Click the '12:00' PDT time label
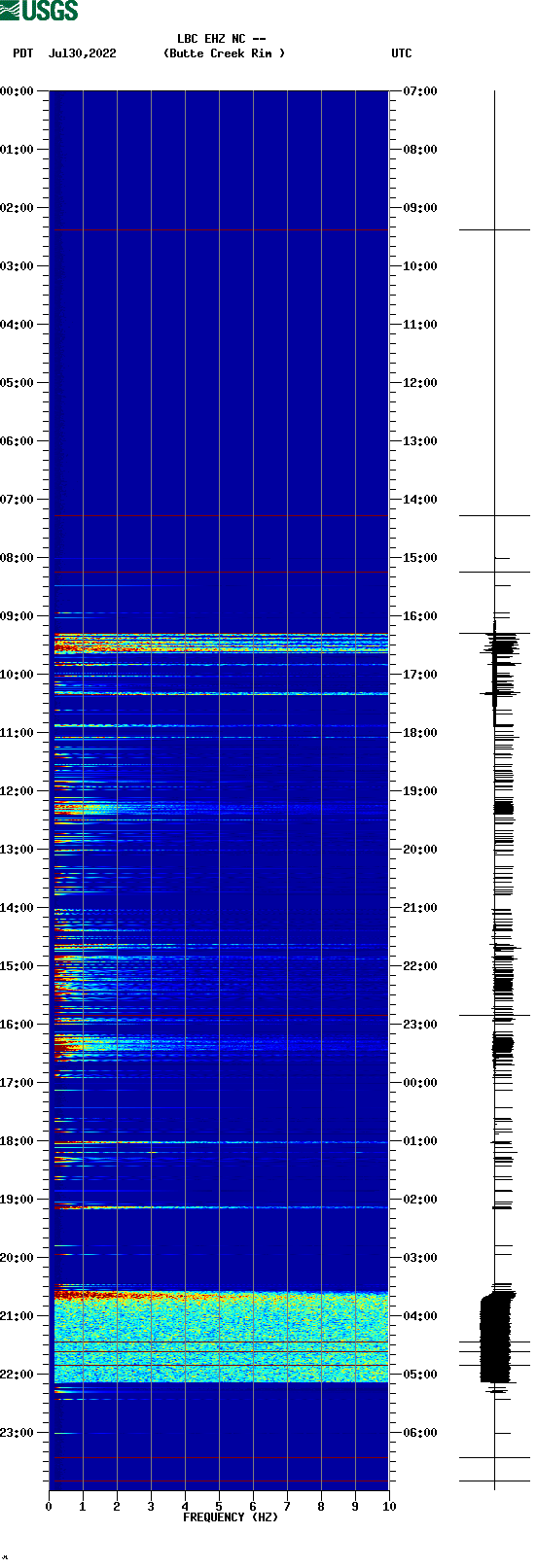 18,791
